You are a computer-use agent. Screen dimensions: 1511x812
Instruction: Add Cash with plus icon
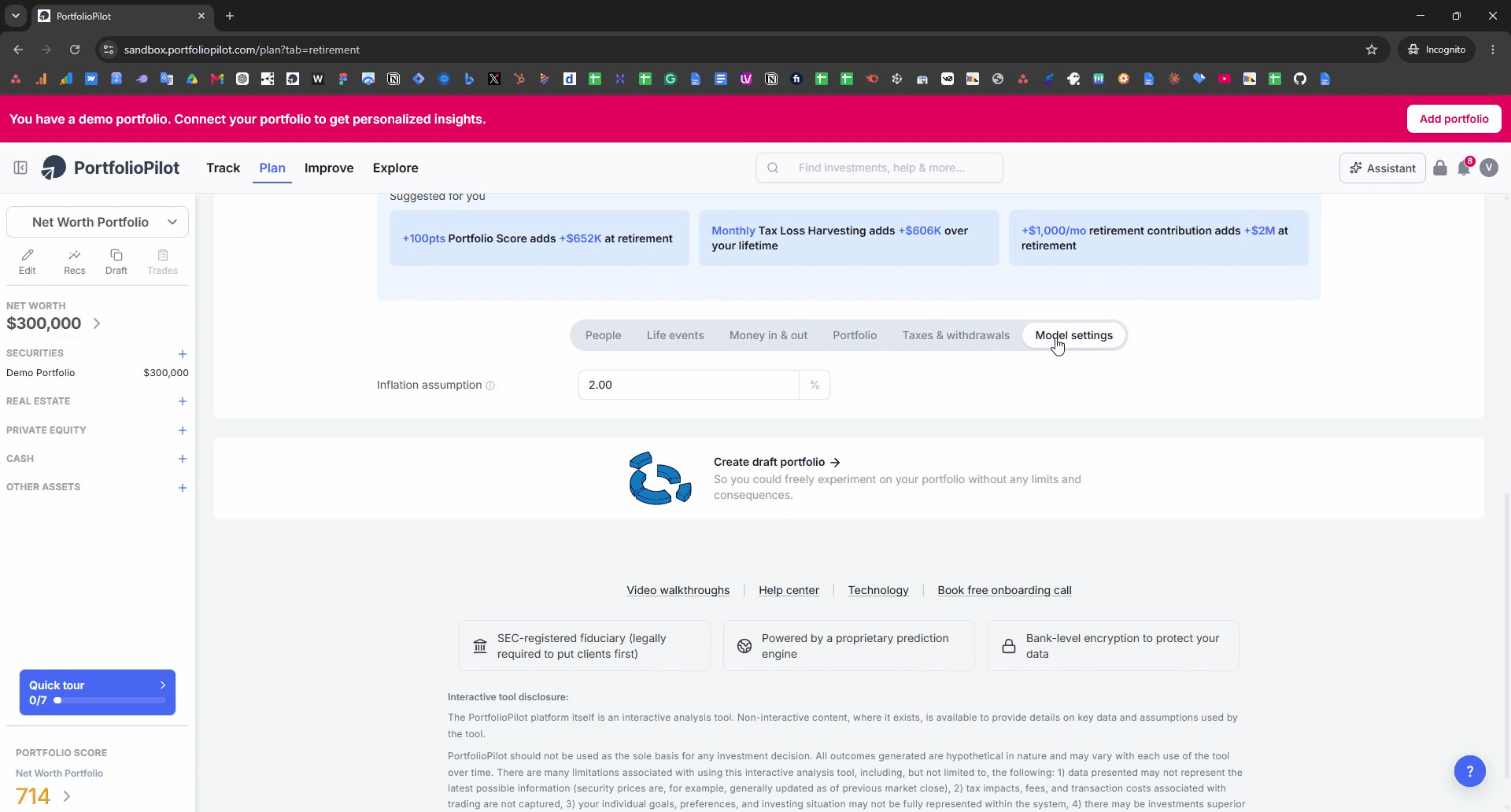183,459
